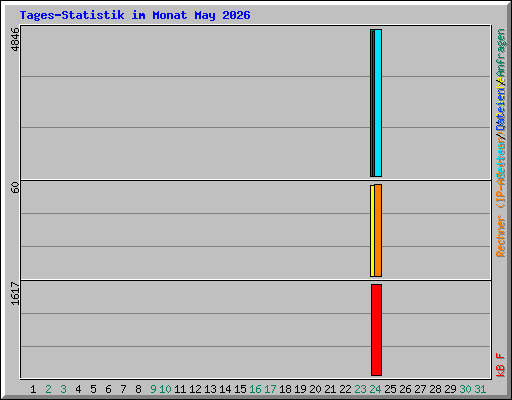This screenshot has width=512, height=400.
Task: Click day label 8 on x-axis
Action: [138, 389]
